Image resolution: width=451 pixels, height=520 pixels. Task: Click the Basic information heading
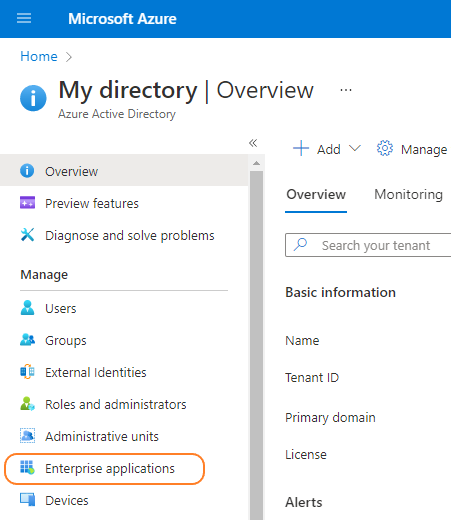pos(340,292)
